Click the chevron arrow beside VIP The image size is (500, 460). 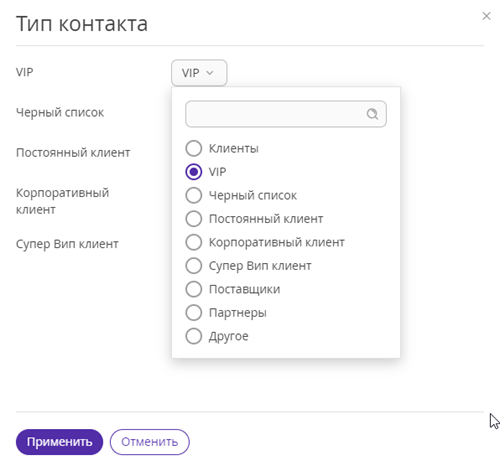coord(210,73)
